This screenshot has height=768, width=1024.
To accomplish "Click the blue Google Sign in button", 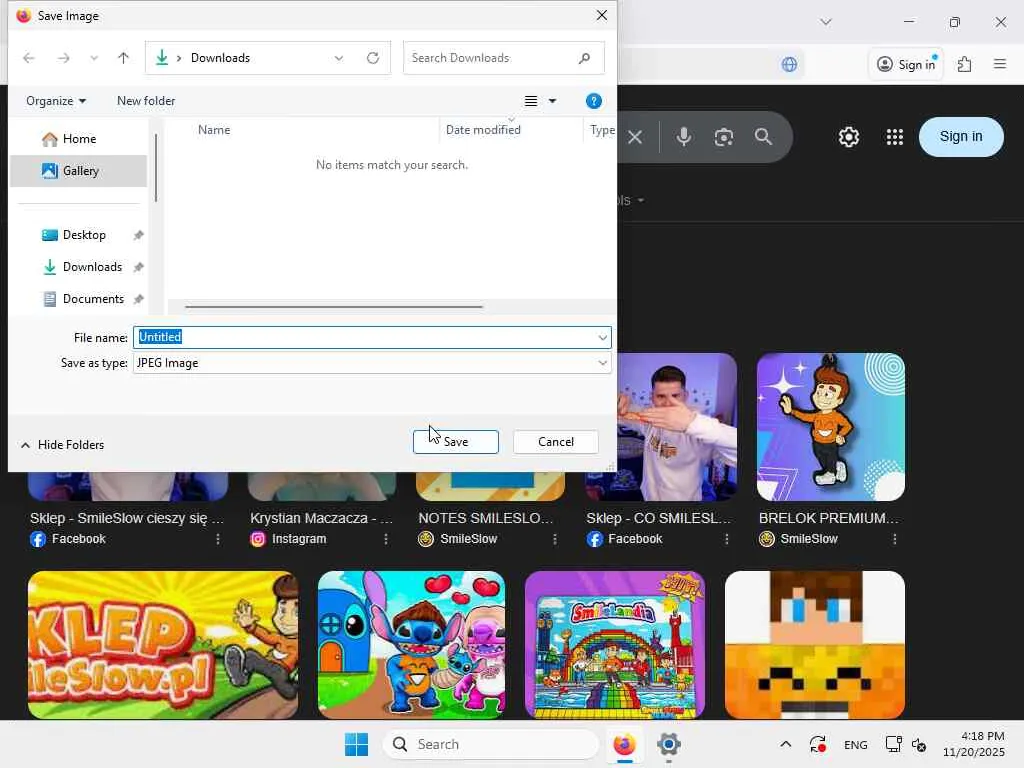I will [x=961, y=136].
